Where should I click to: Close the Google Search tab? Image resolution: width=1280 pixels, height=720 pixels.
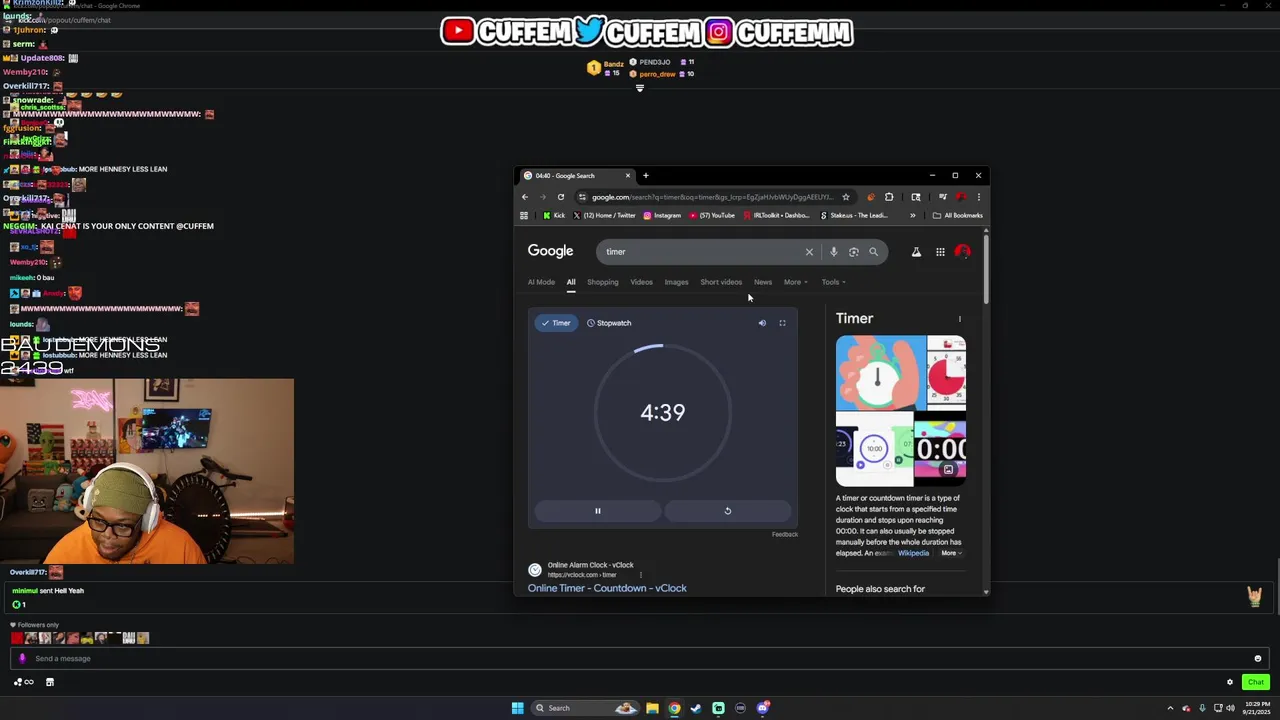(628, 176)
